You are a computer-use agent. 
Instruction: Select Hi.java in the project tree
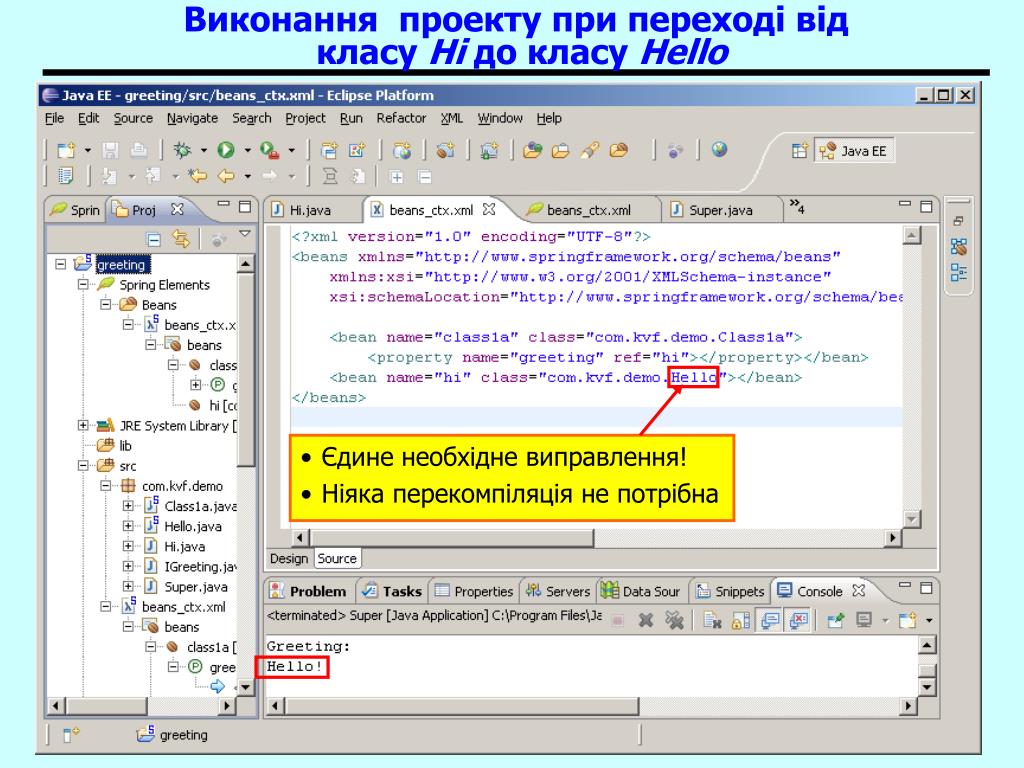click(184, 547)
